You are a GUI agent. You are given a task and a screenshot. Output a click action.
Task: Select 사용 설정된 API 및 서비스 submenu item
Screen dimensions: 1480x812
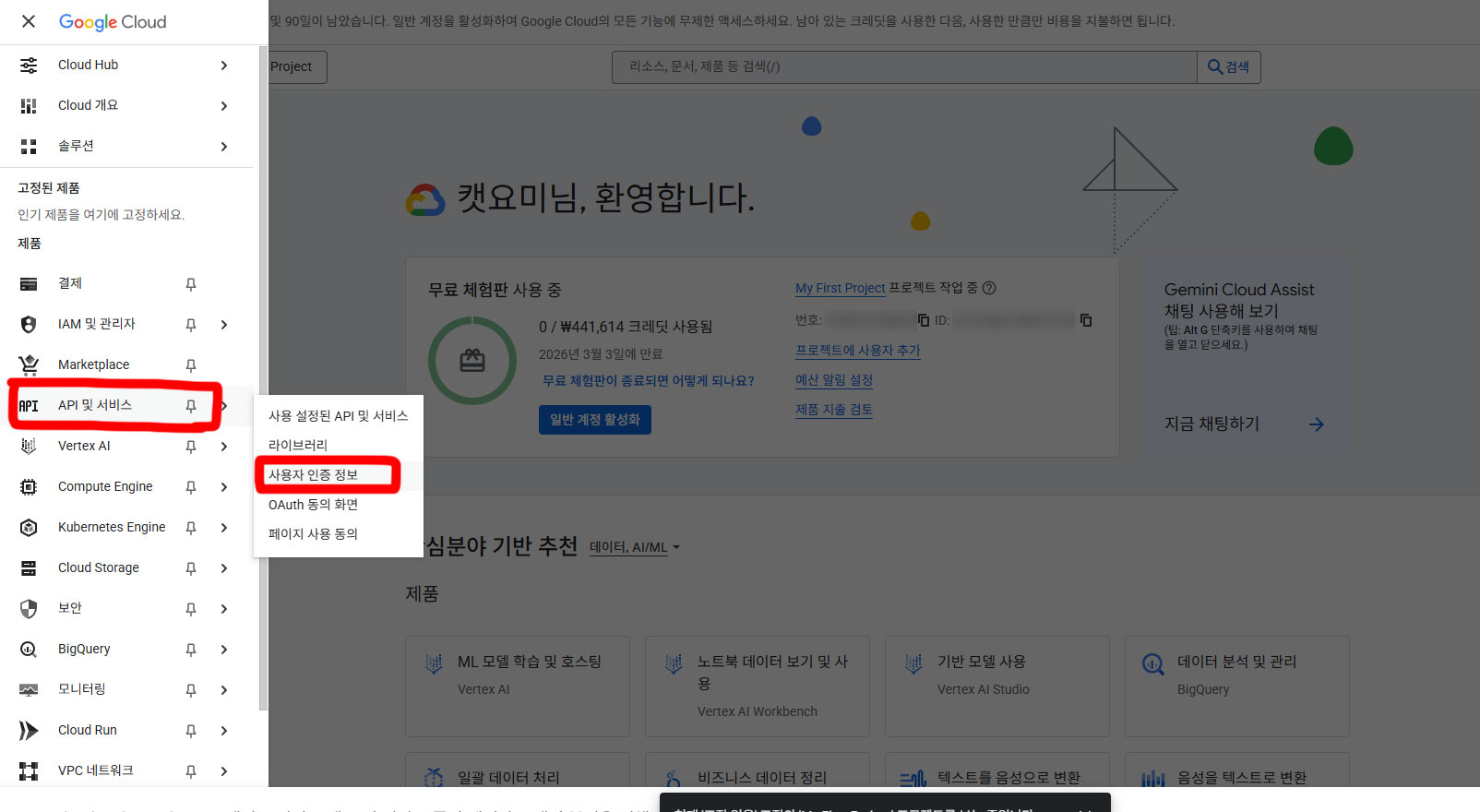pyautogui.click(x=338, y=416)
